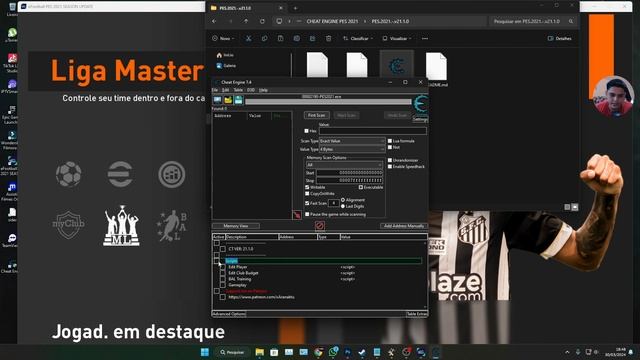Toggle the Hex checkbox

tap(307, 131)
